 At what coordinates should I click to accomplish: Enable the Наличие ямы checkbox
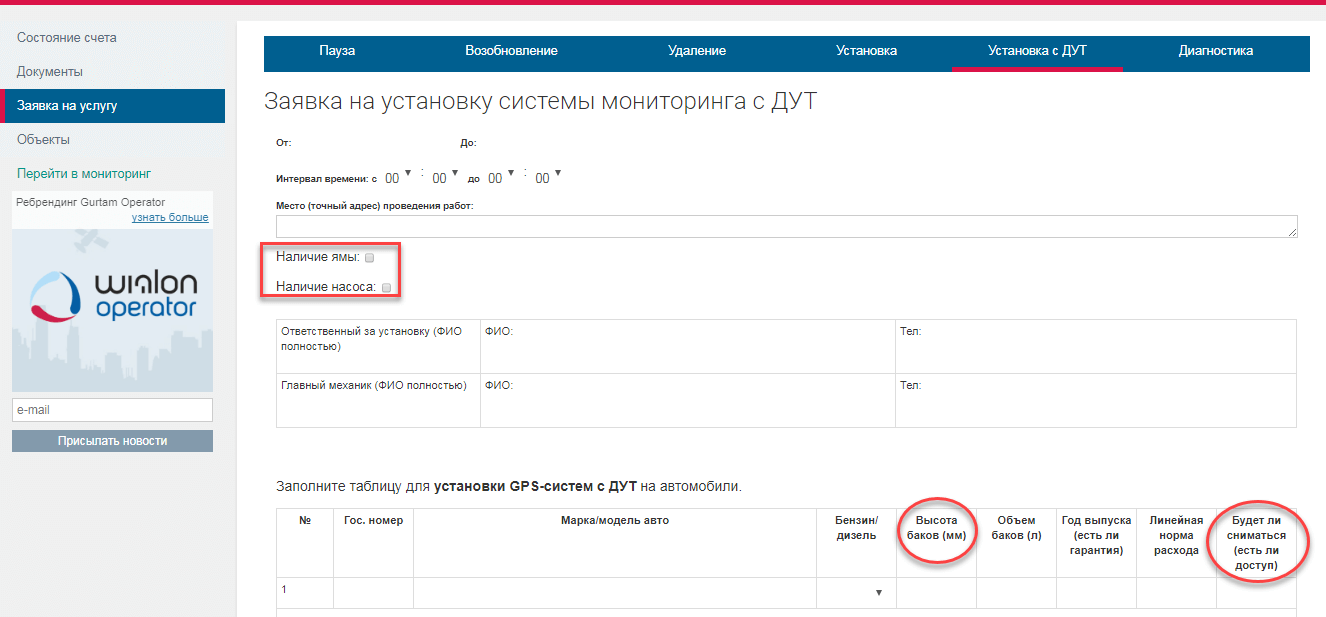(369, 258)
